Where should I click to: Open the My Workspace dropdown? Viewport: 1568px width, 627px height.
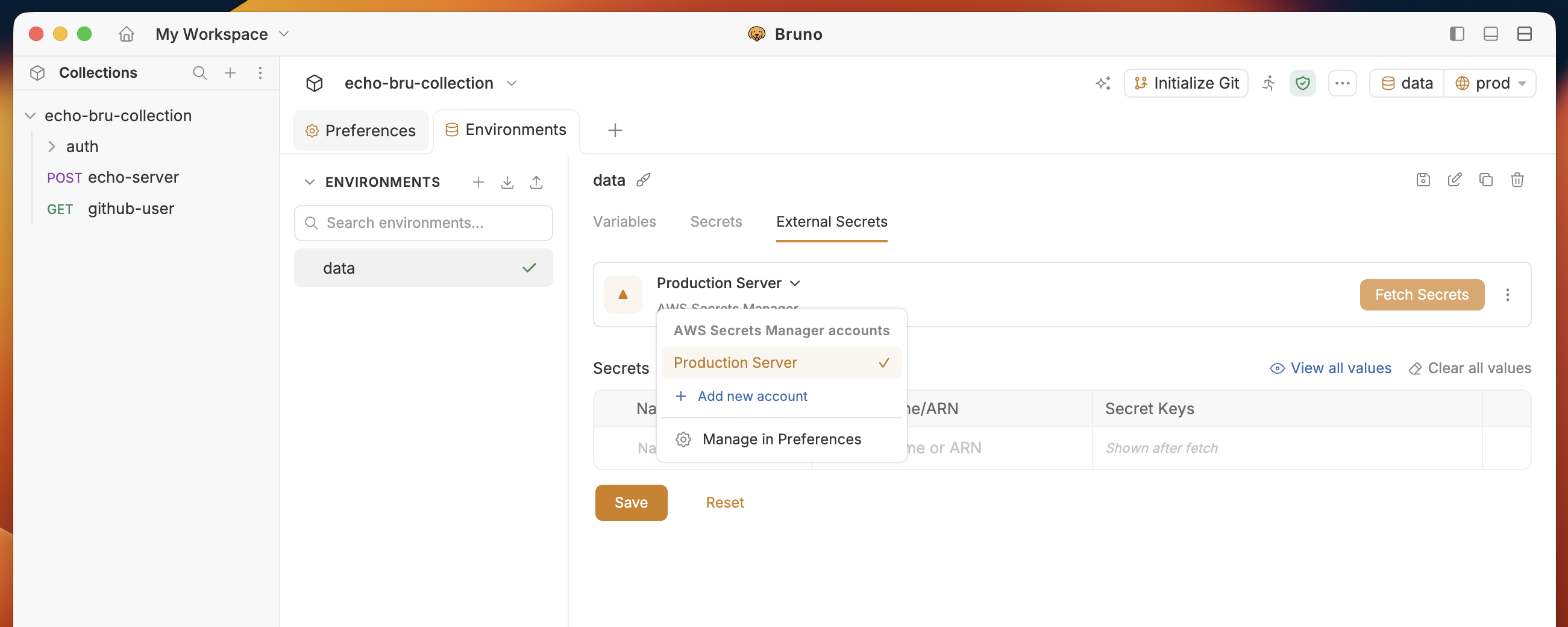click(x=222, y=34)
